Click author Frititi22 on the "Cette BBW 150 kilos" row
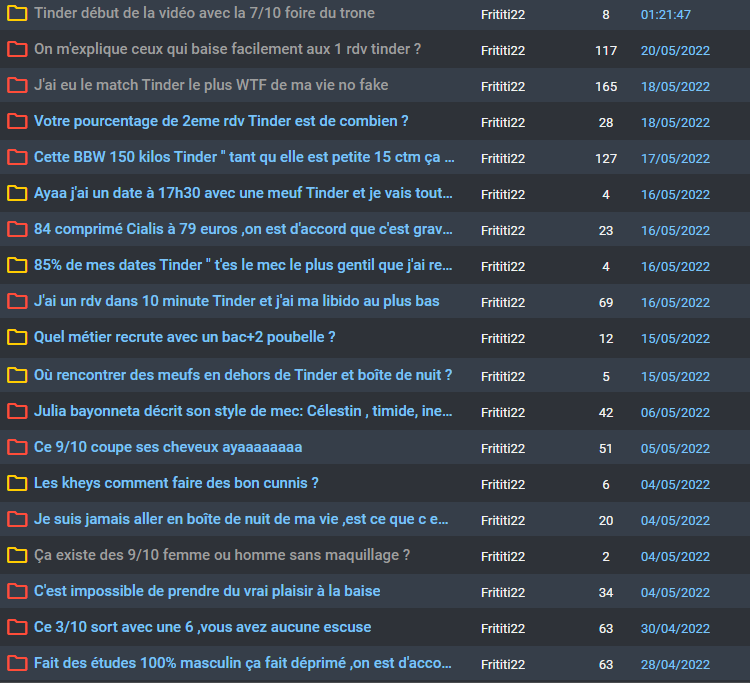 pos(503,159)
